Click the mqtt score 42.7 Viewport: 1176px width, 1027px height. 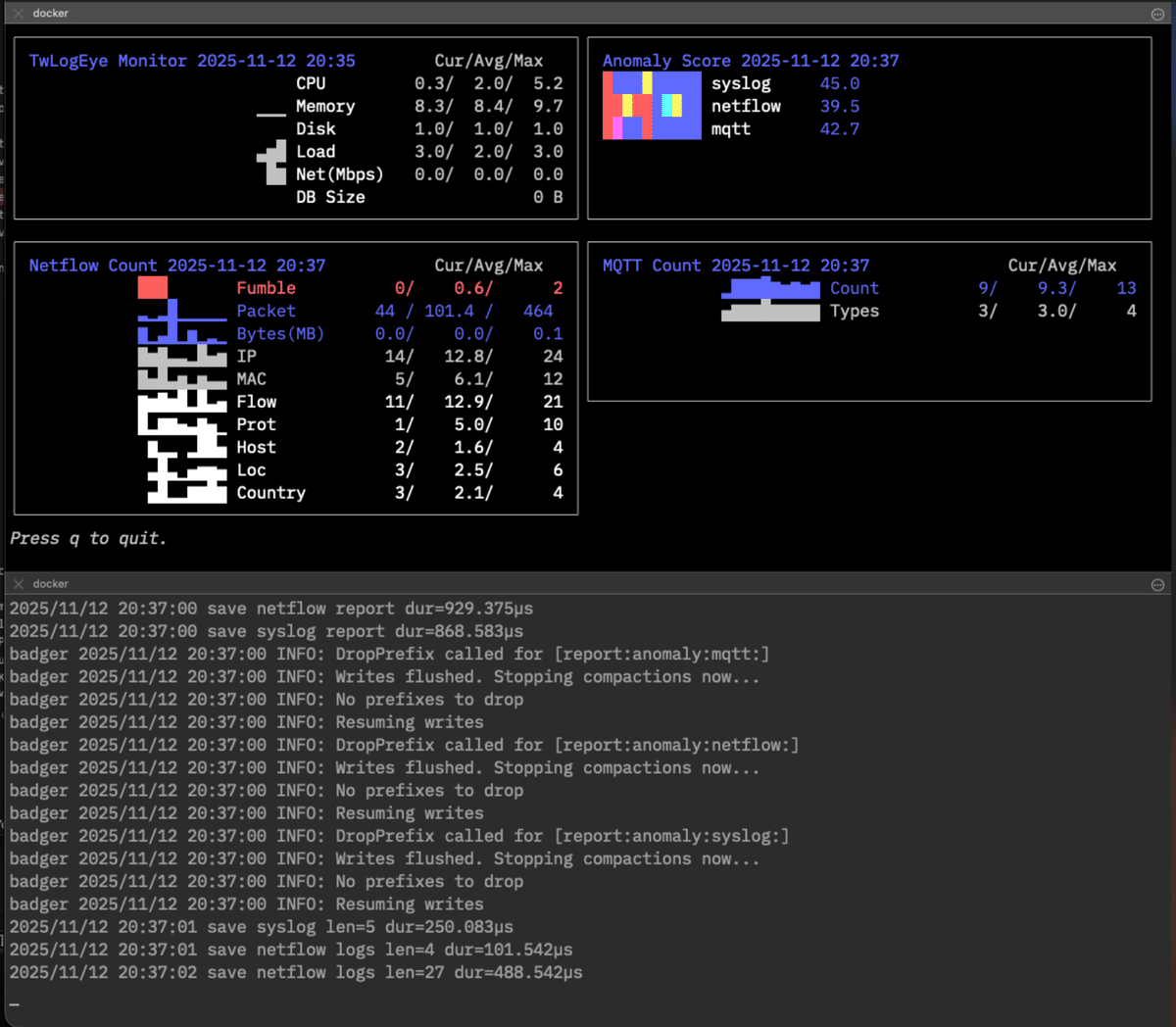[840, 128]
